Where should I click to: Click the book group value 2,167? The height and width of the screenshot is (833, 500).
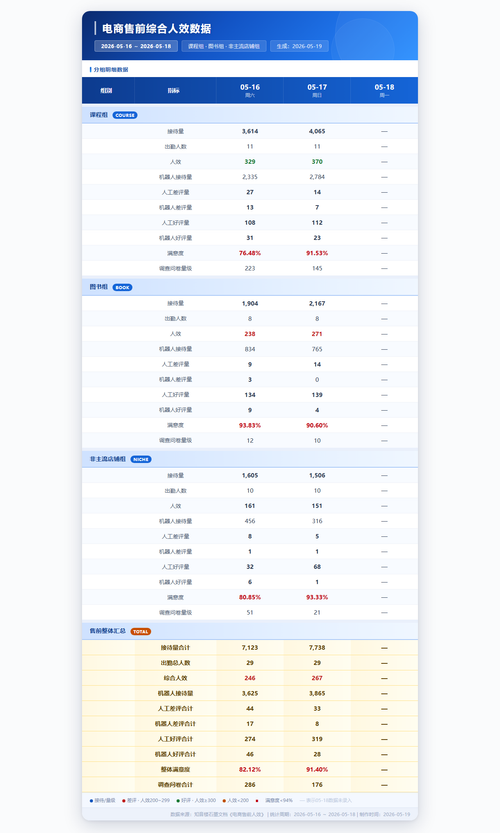pyautogui.click(x=317, y=303)
